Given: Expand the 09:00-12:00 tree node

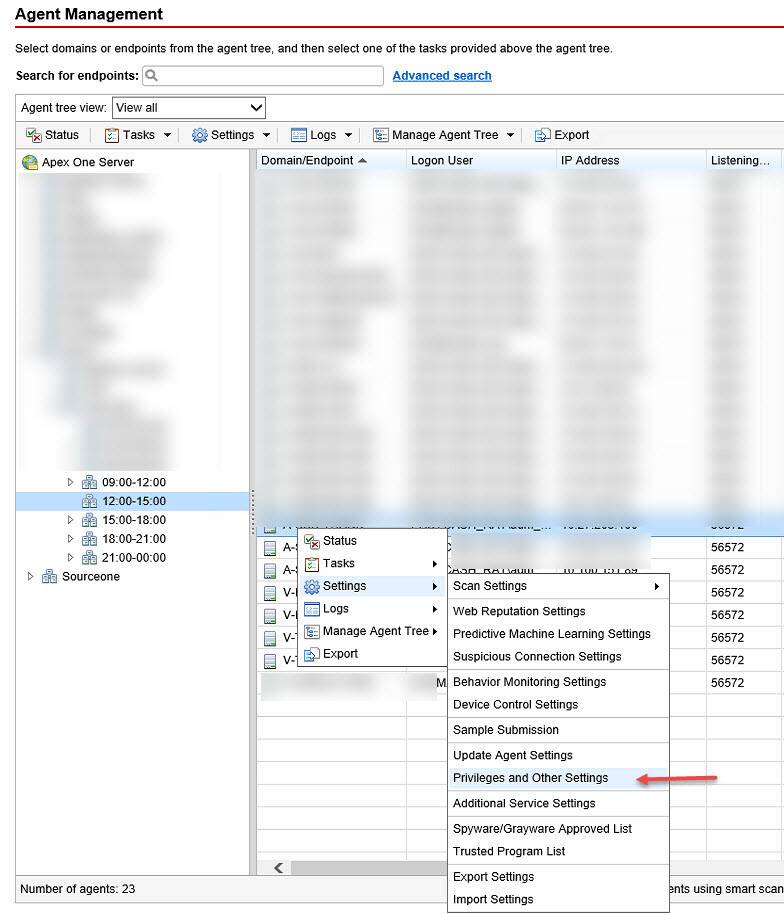Looking at the screenshot, I should tap(70, 482).
